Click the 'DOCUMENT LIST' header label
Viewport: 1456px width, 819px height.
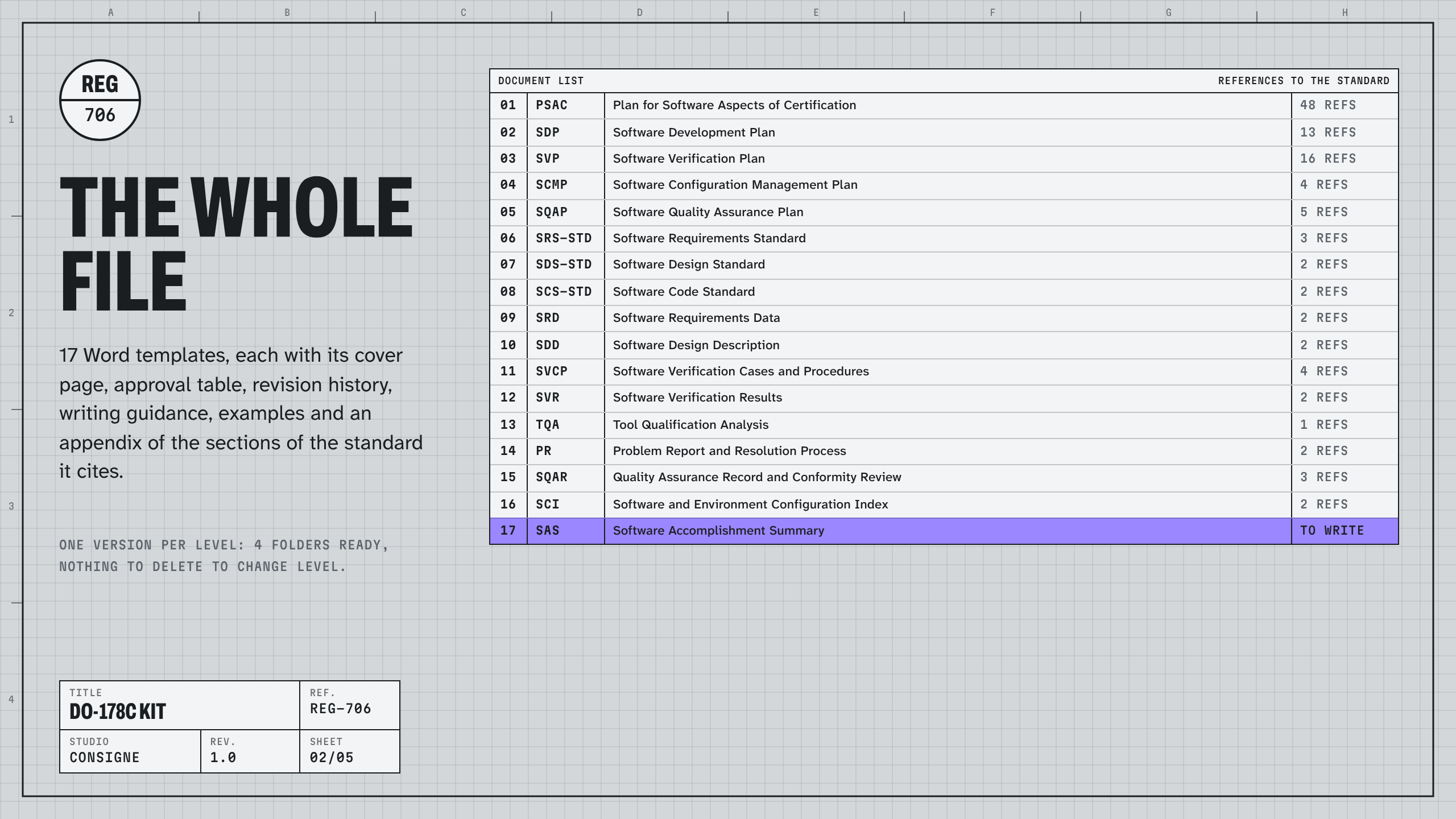pyautogui.click(x=541, y=81)
